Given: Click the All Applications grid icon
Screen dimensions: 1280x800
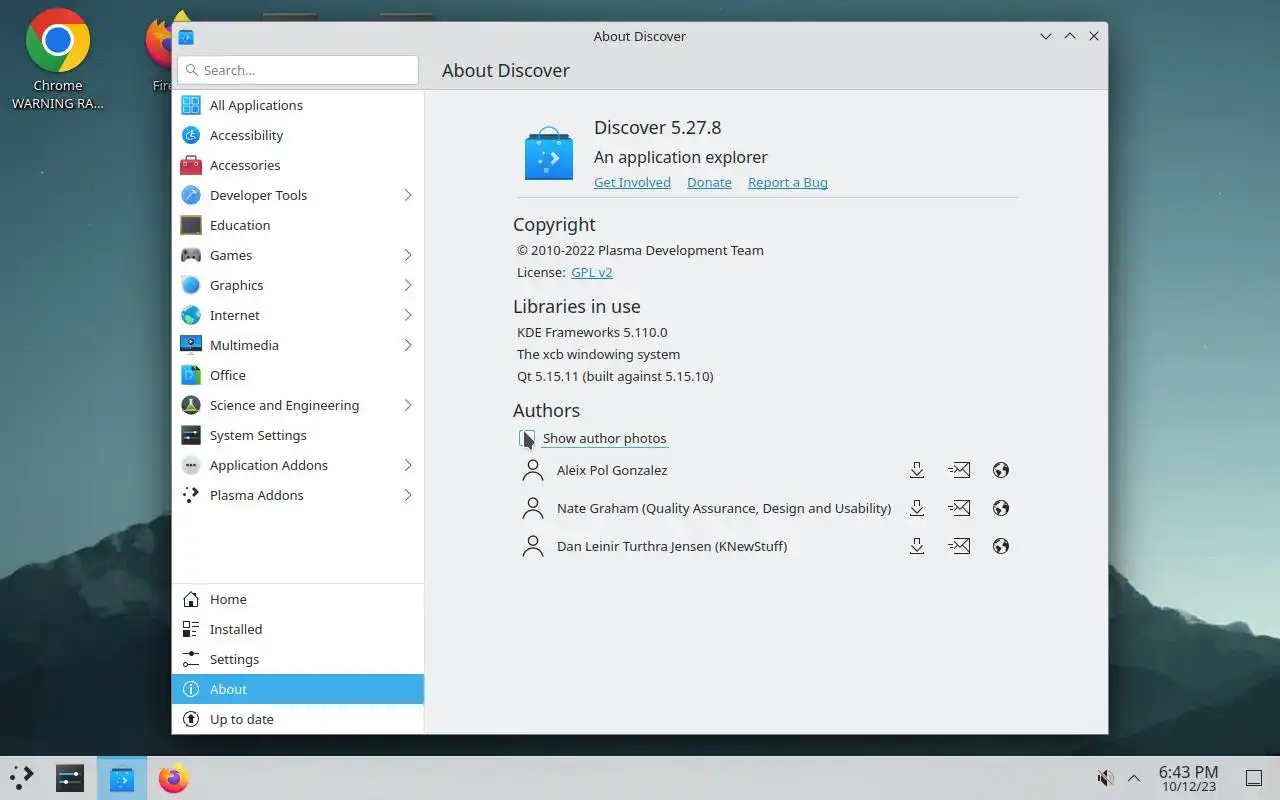Looking at the screenshot, I should (191, 105).
